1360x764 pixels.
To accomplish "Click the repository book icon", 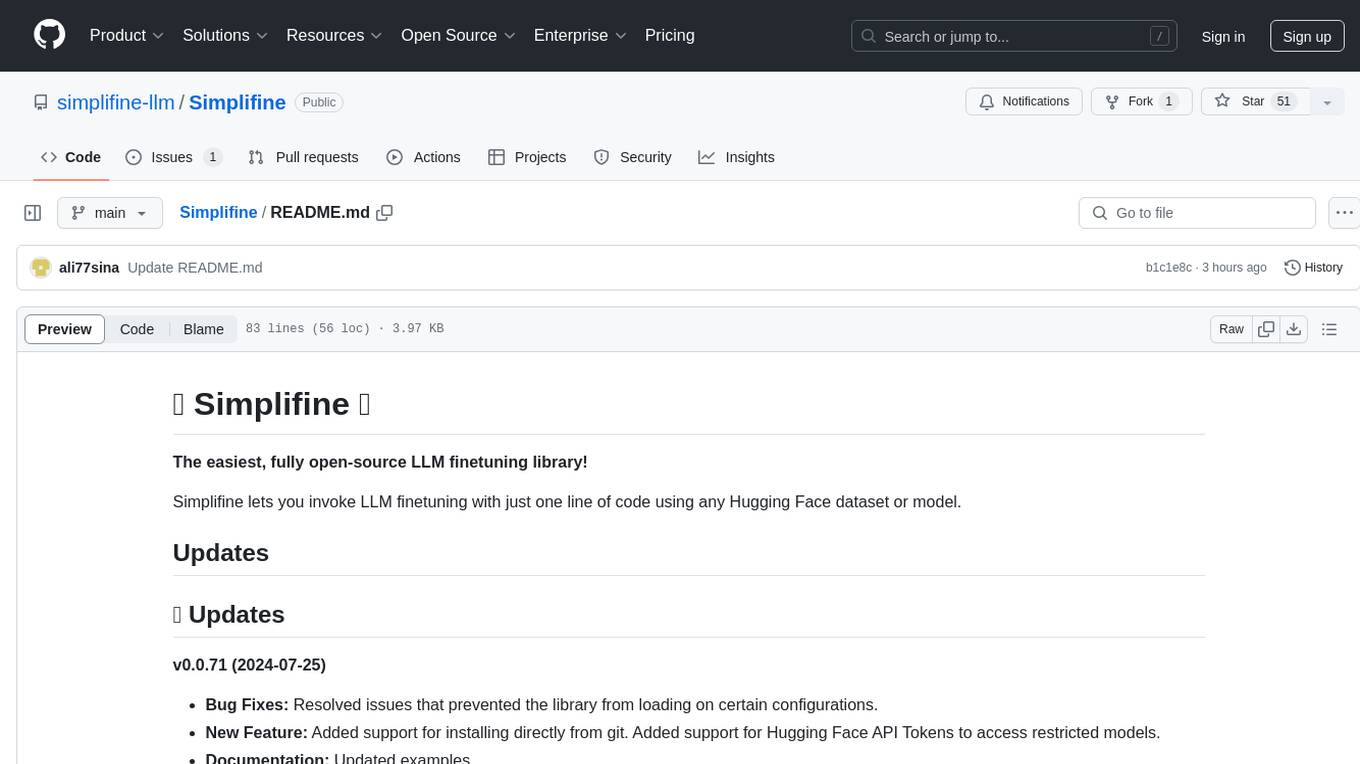I will point(41,102).
